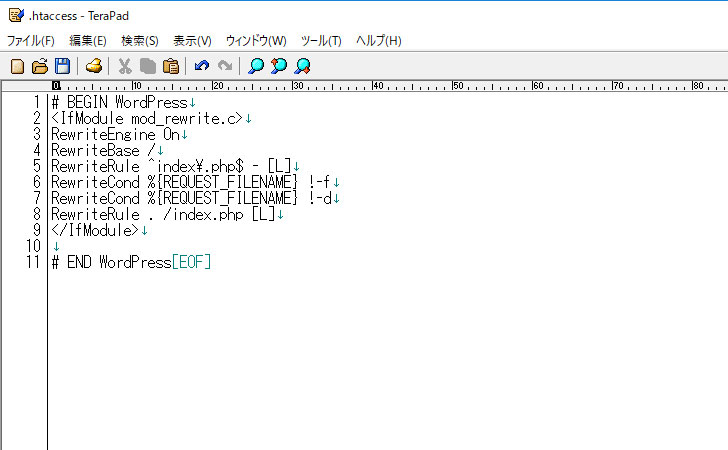
Task: Open the ファイル(F) menu
Action: [31, 41]
